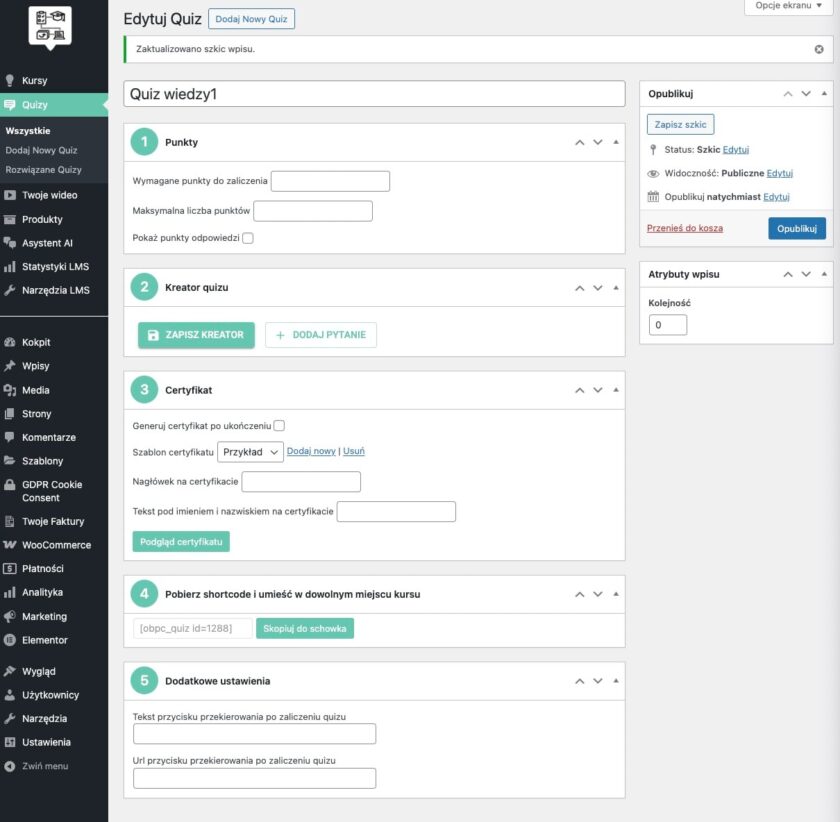
Task: Collapse the Punkty panel
Action: pyautogui.click(x=616, y=142)
